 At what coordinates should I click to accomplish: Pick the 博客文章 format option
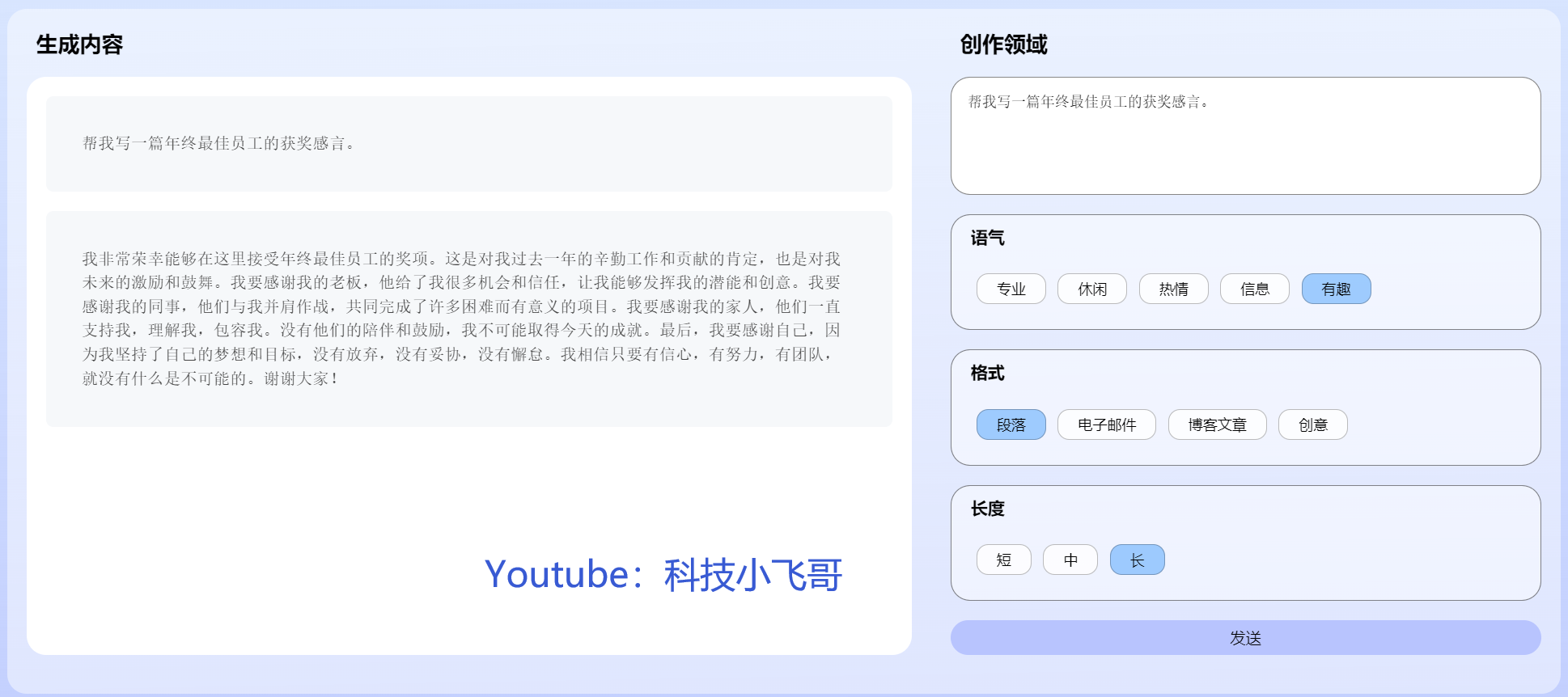pyautogui.click(x=1217, y=425)
